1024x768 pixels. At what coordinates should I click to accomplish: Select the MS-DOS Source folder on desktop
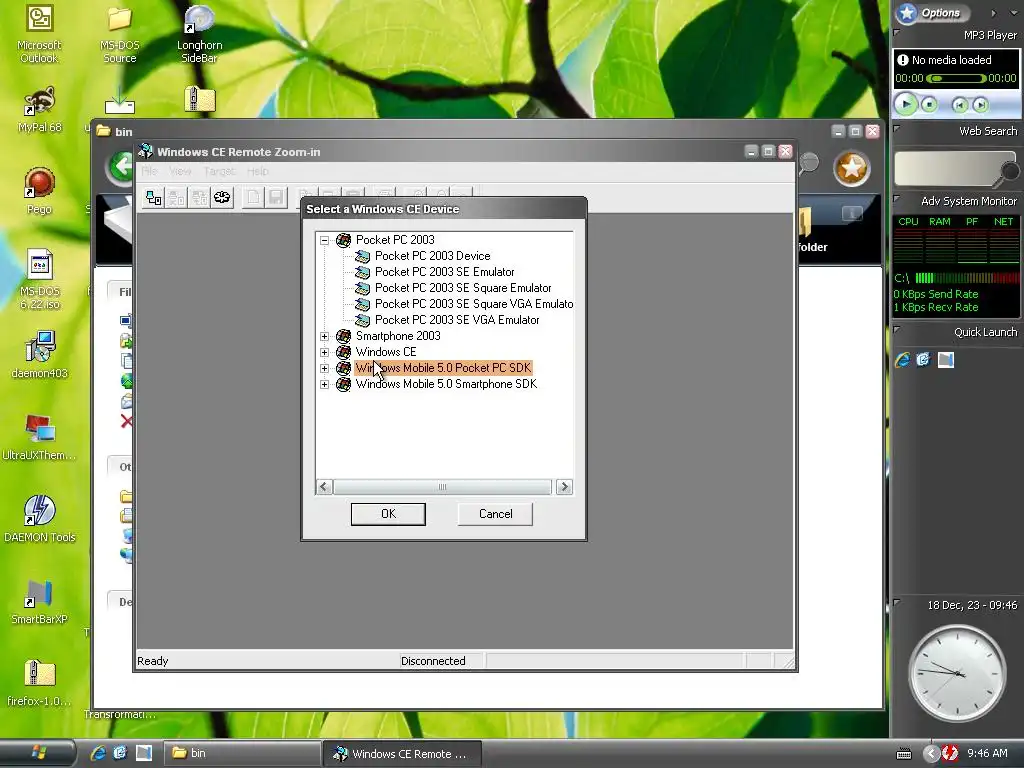(120, 34)
